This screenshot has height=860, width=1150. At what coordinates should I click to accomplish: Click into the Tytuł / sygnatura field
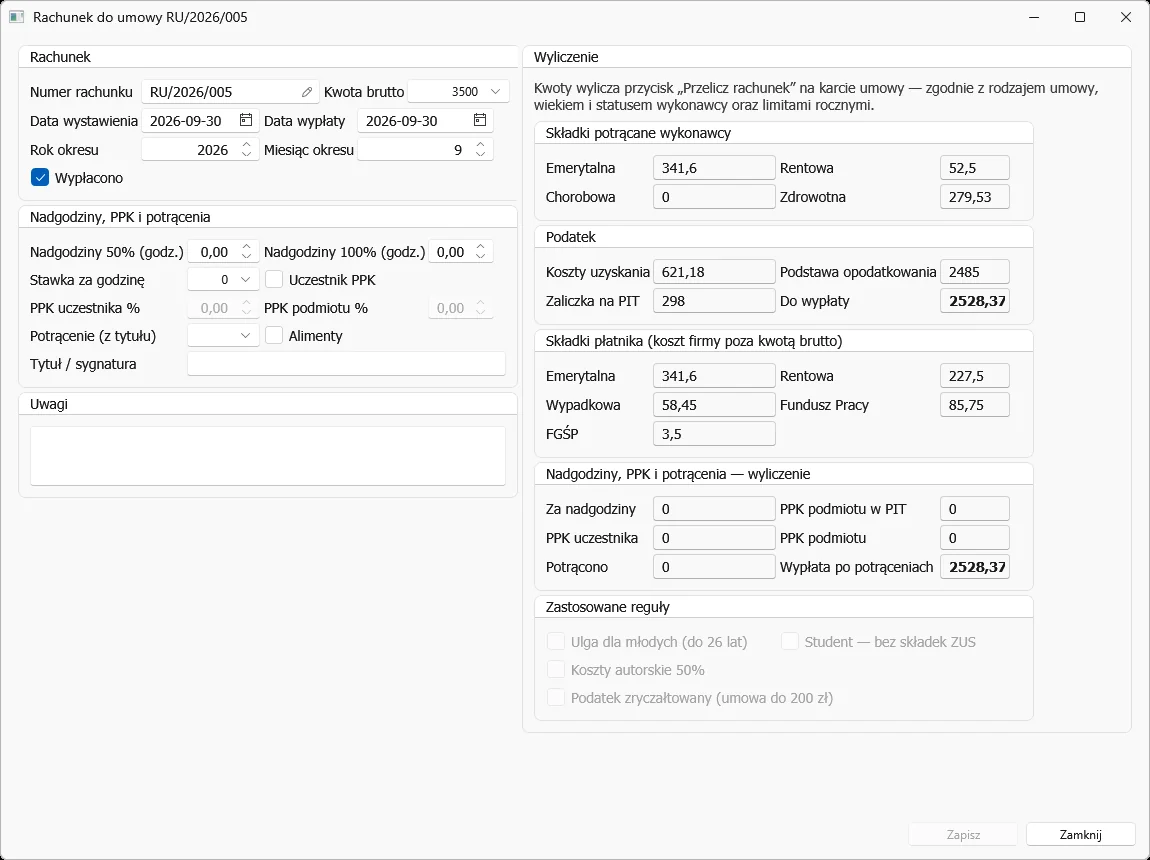[346, 364]
